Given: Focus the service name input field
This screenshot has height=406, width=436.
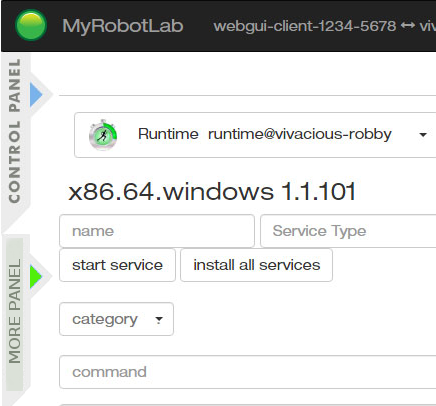Looking at the screenshot, I should pyautogui.click(x=157, y=231).
